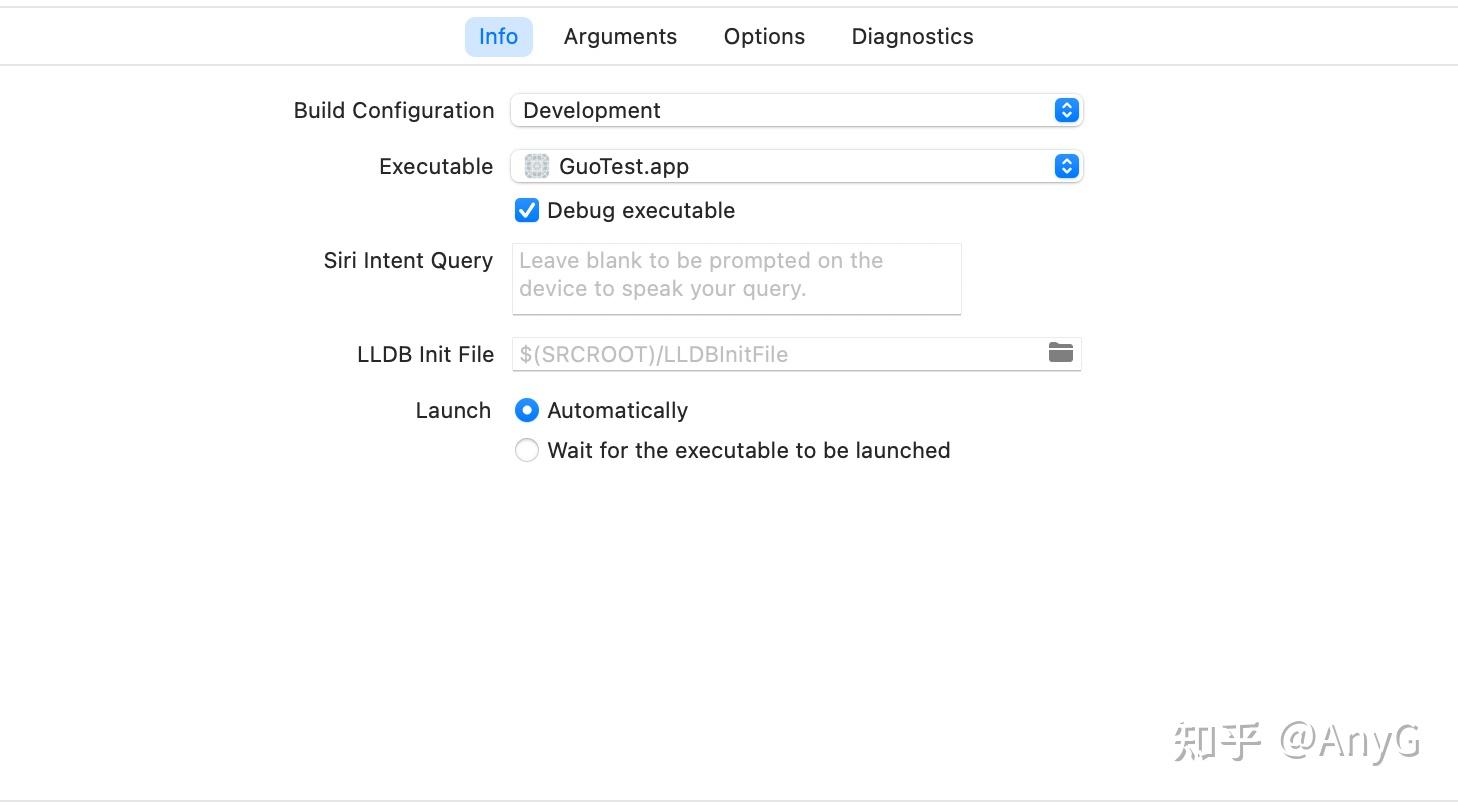The image size is (1458, 806).
Task: Click the blue arrows on Executable popup
Action: click(1066, 167)
